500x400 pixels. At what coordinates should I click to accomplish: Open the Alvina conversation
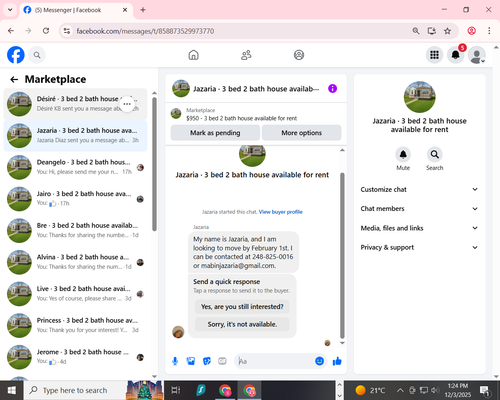75,262
